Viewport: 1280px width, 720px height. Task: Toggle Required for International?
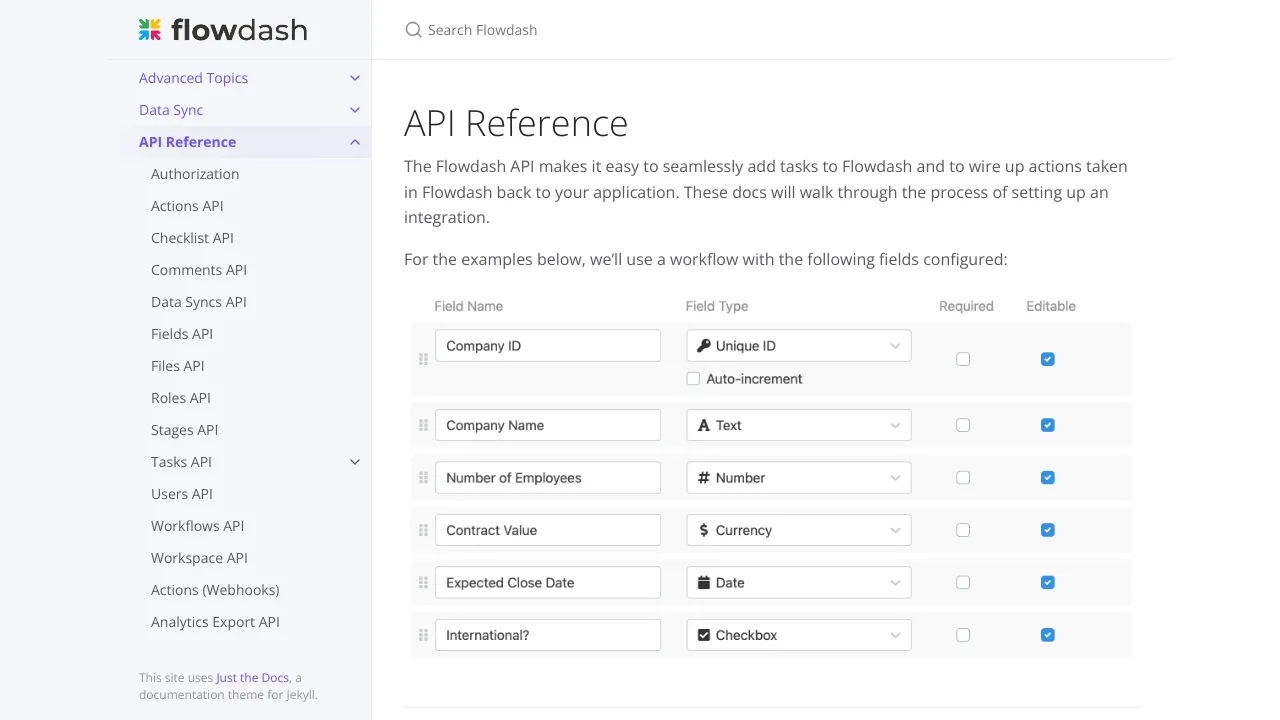coord(963,635)
